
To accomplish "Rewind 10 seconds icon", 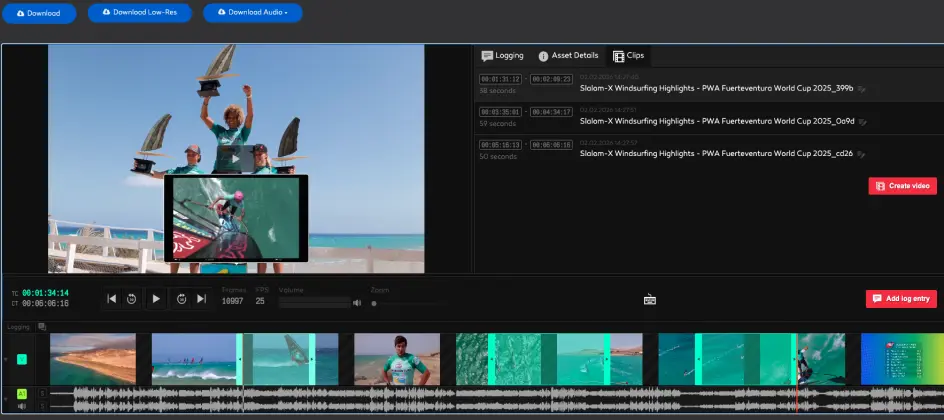I will point(131,298).
